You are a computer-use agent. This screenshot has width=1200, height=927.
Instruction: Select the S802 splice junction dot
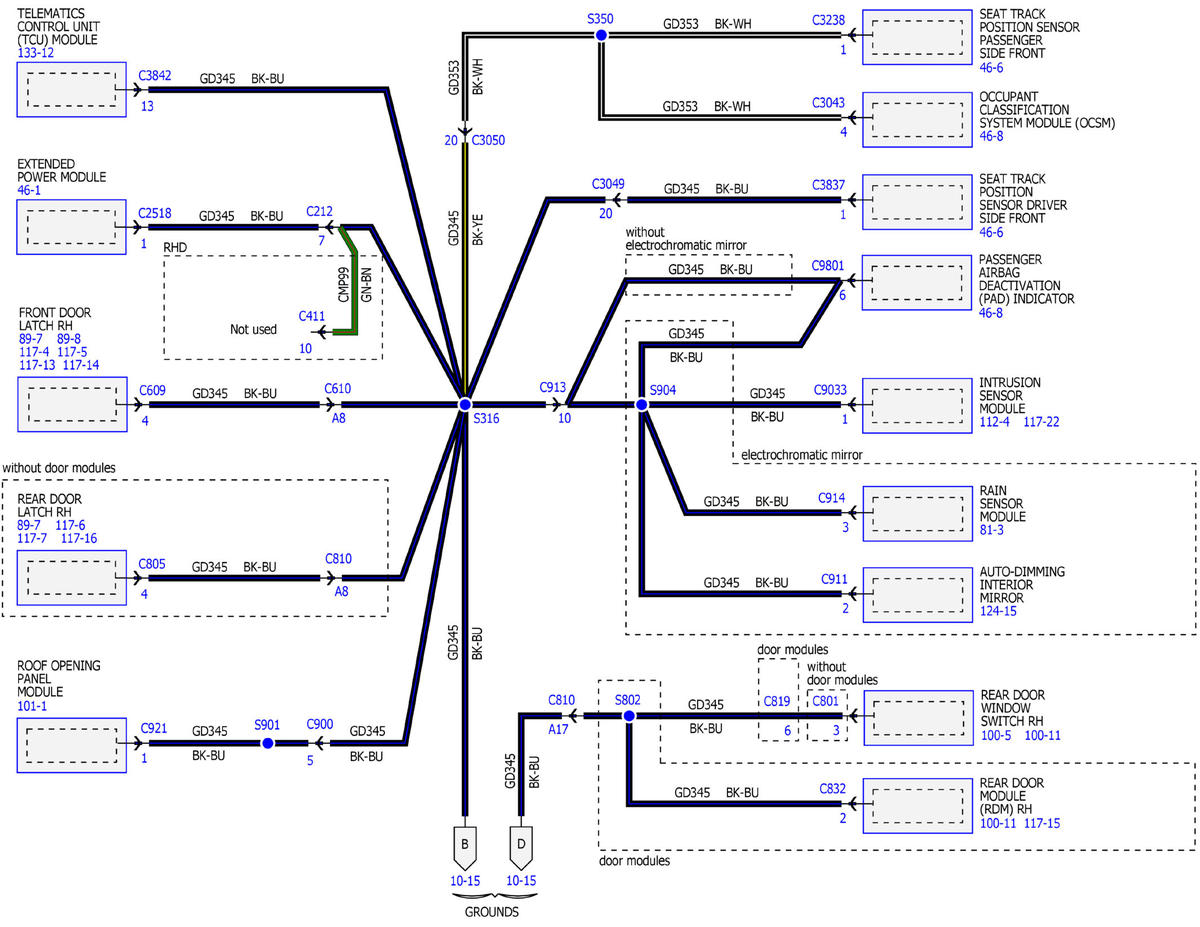(629, 716)
